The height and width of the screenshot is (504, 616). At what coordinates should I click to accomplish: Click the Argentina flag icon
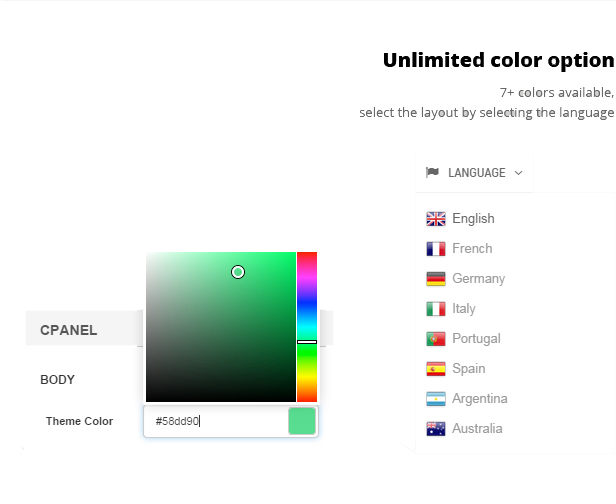click(436, 399)
